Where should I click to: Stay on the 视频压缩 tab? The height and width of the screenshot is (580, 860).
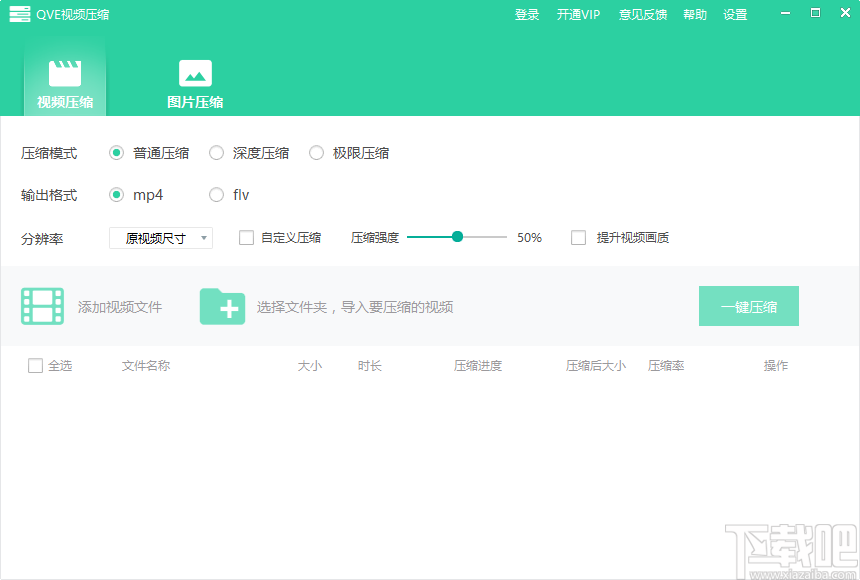[64, 85]
